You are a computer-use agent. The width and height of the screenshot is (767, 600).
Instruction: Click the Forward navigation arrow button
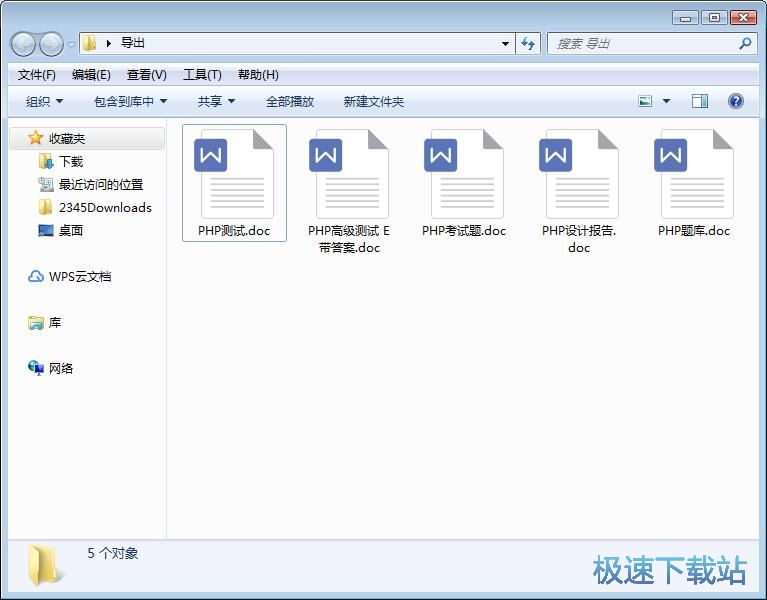tap(51, 44)
